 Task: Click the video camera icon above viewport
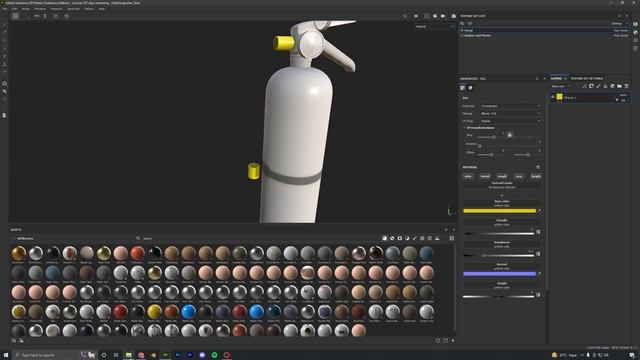[x=443, y=16]
